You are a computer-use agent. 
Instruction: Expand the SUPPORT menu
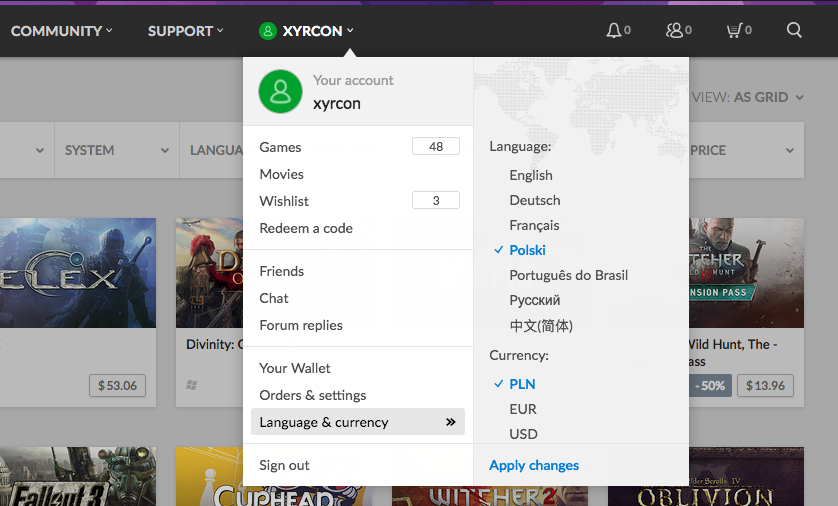(x=185, y=31)
